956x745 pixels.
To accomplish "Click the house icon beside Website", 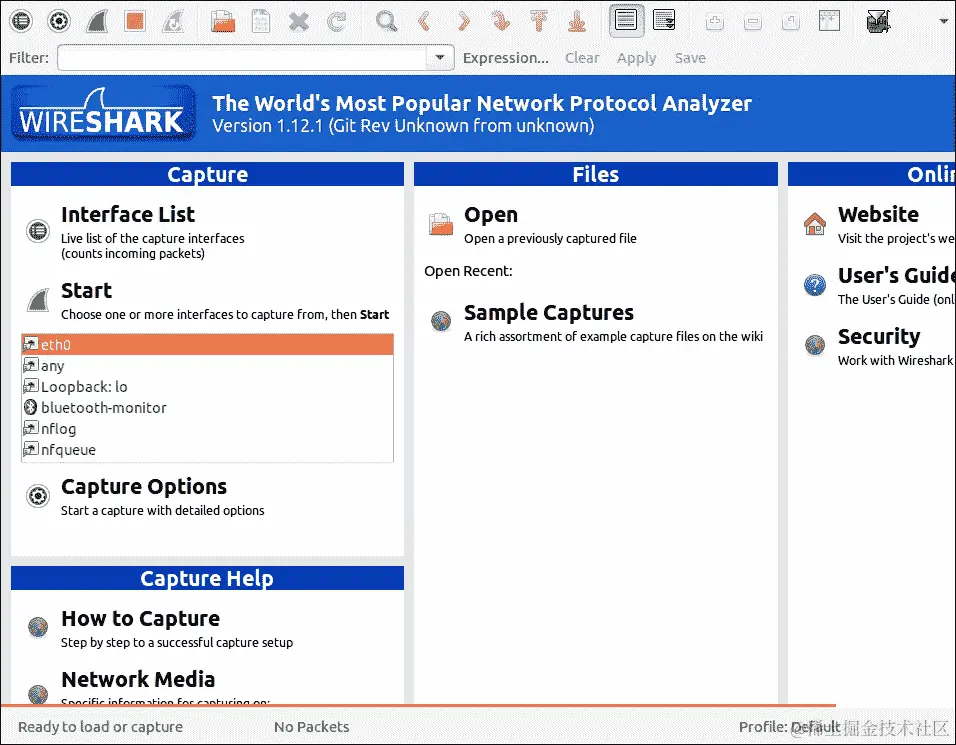I will click(815, 224).
